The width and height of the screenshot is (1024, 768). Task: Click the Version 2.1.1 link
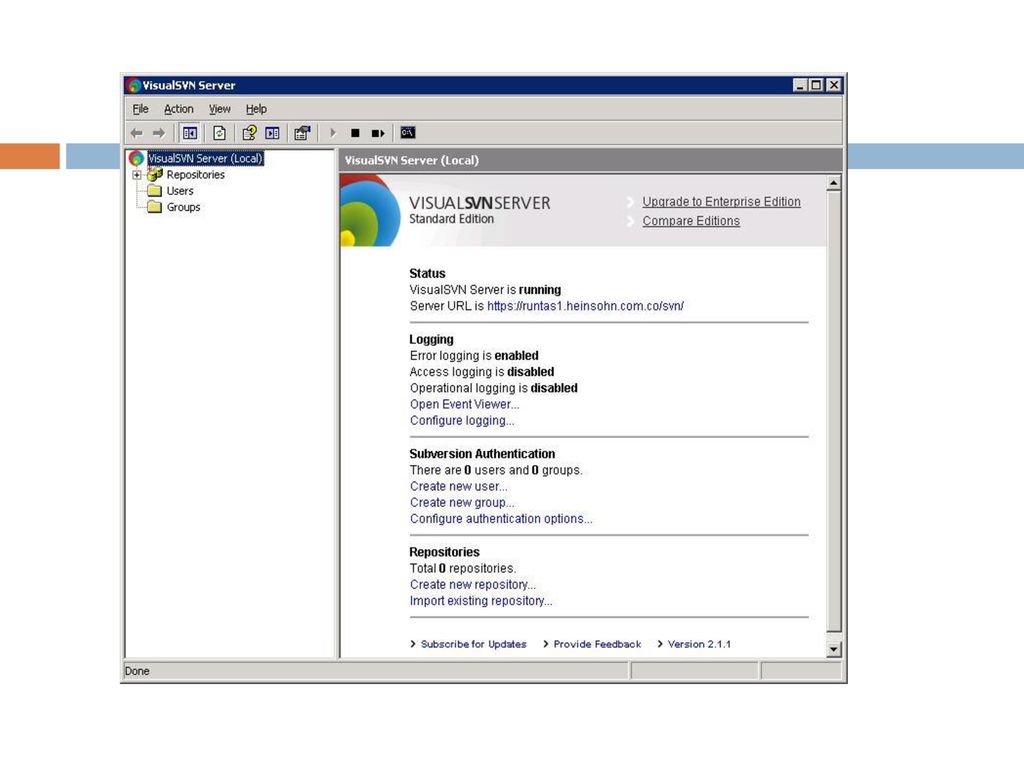[x=699, y=644]
